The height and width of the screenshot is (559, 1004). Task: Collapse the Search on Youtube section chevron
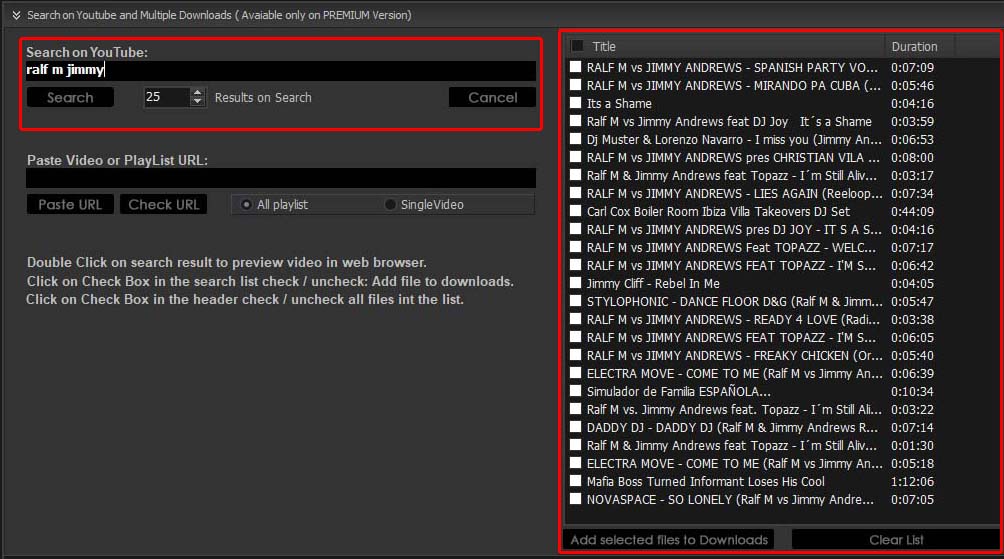tap(16, 15)
